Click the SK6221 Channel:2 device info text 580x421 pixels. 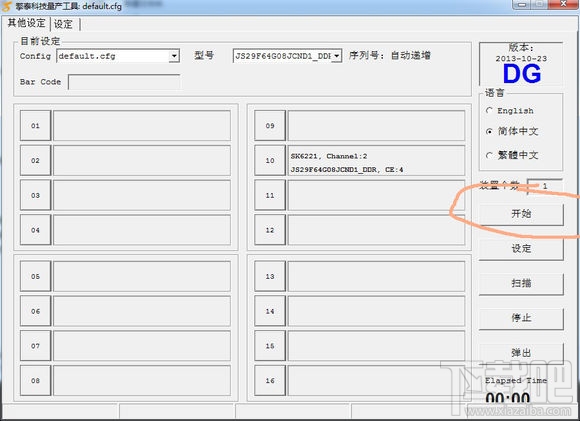pyautogui.click(x=329, y=156)
